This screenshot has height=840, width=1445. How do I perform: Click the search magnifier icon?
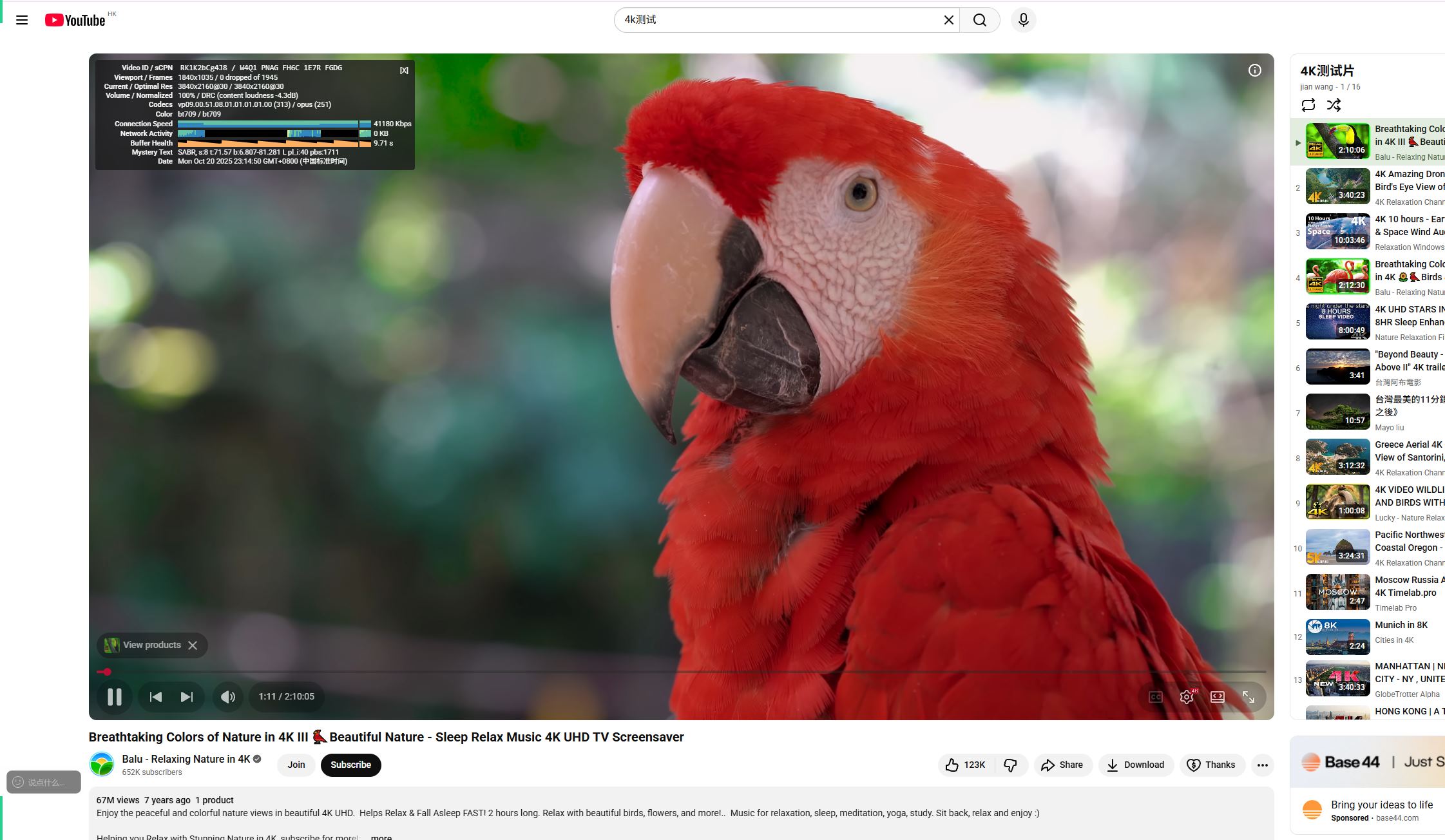(979, 20)
